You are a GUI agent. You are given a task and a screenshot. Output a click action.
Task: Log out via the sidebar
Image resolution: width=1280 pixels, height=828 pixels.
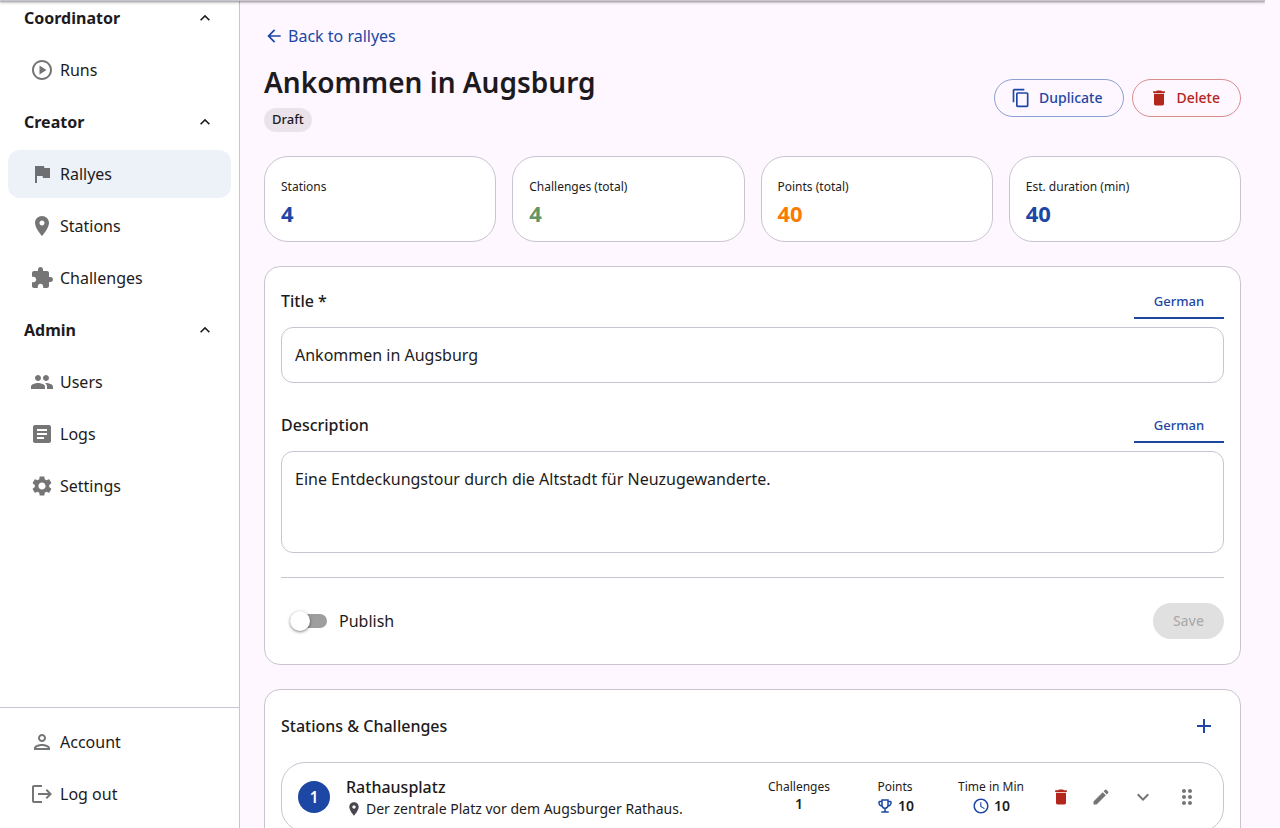pyautogui.click(x=119, y=794)
